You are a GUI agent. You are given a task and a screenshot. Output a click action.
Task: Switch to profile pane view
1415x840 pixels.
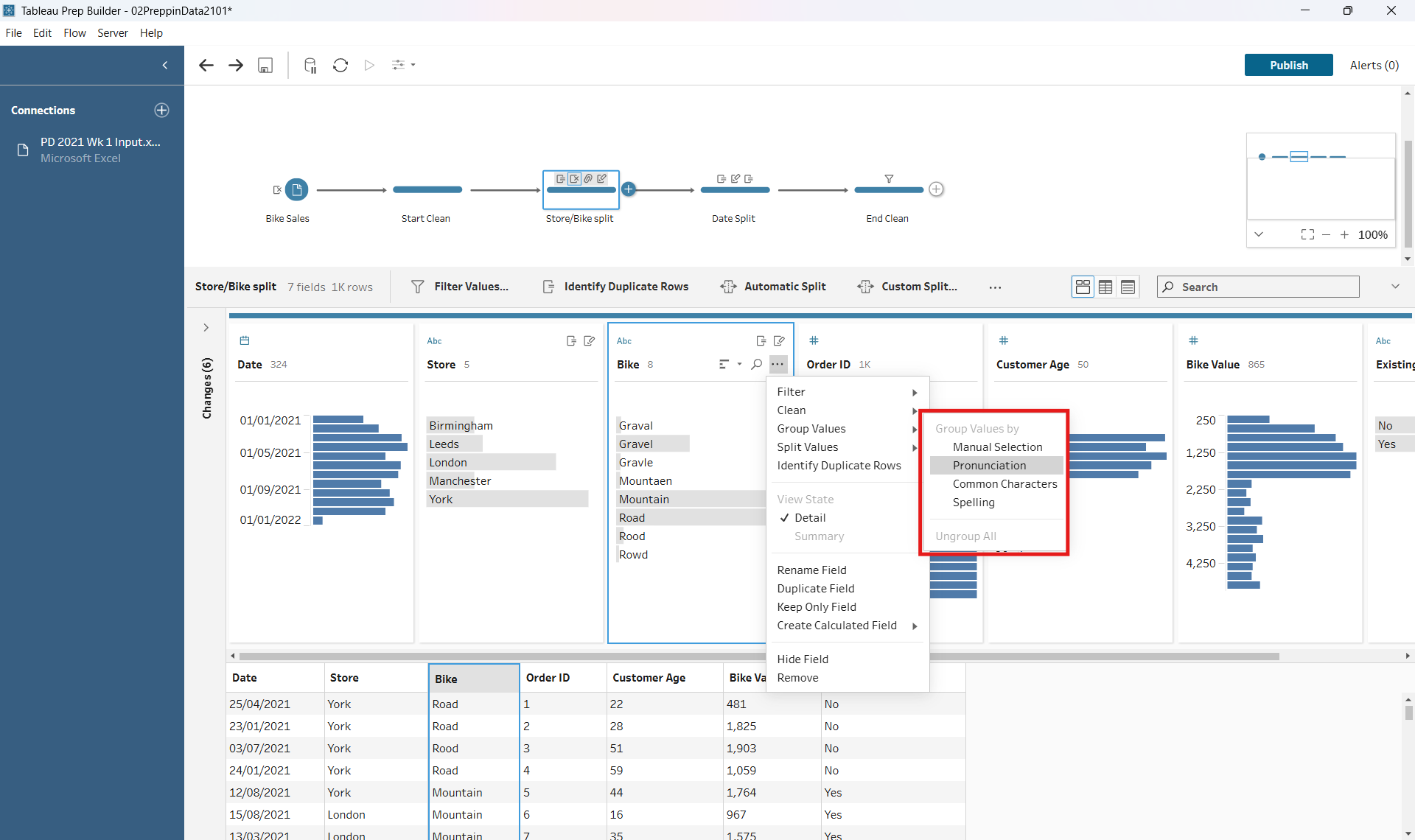point(1083,287)
